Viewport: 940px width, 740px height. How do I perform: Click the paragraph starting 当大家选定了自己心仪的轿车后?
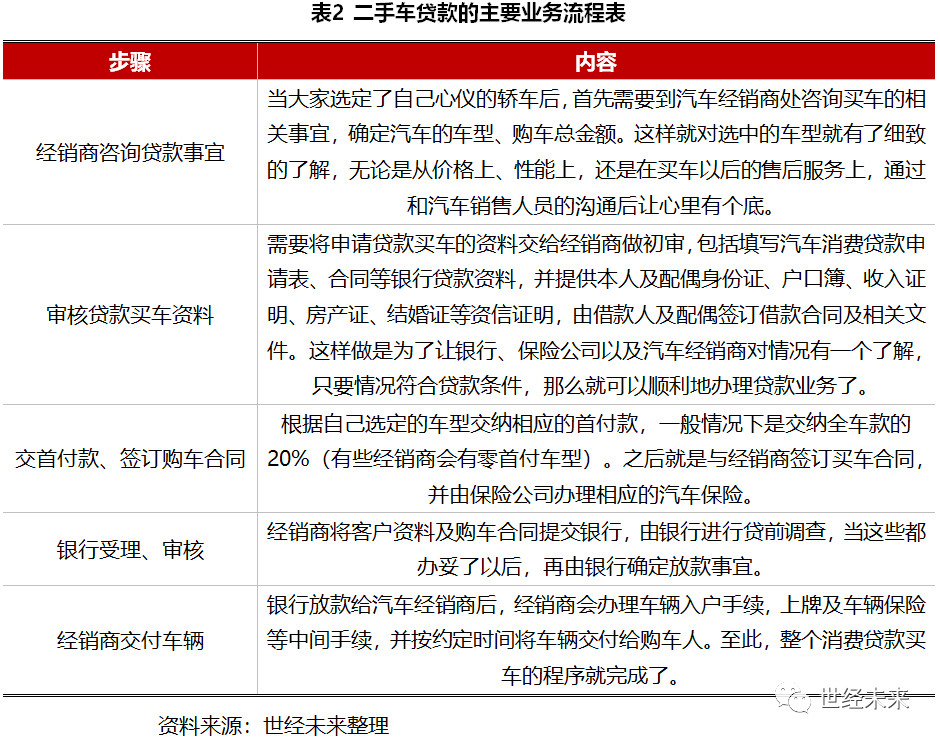596,152
